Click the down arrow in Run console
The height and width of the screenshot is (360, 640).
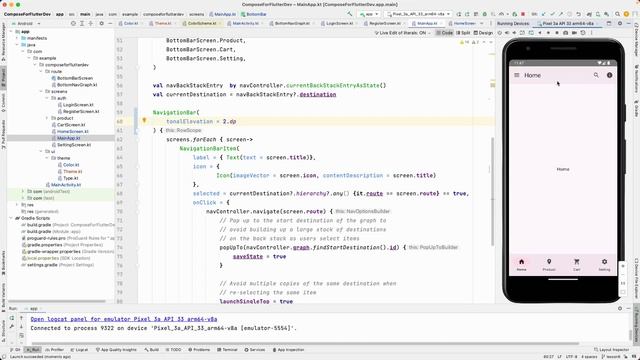[x=21, y=327]
